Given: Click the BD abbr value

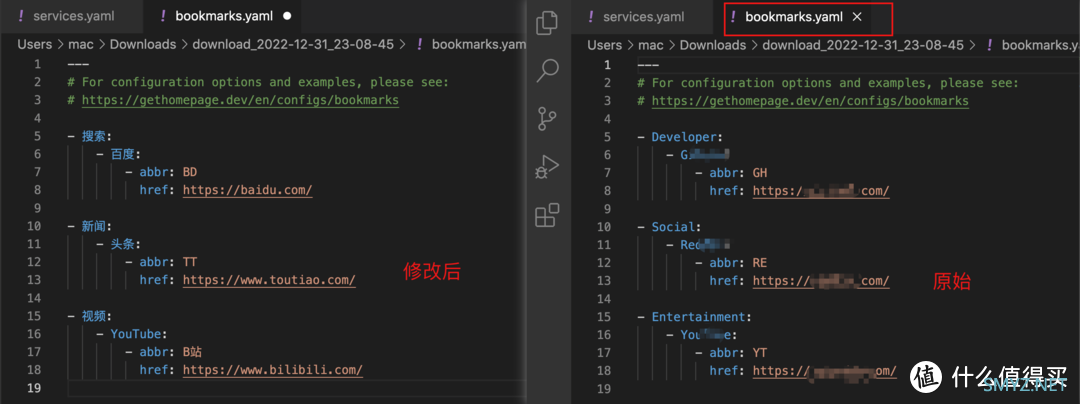Looking at the screenshot, I should tap(189, 171).
